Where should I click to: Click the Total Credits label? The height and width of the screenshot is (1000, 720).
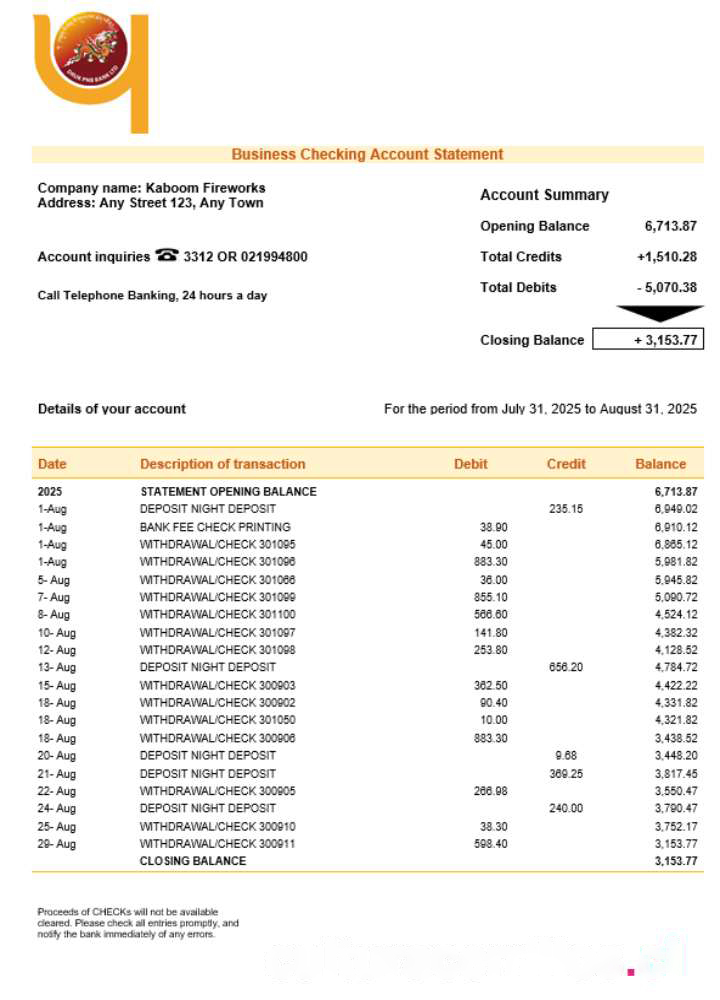521,257
